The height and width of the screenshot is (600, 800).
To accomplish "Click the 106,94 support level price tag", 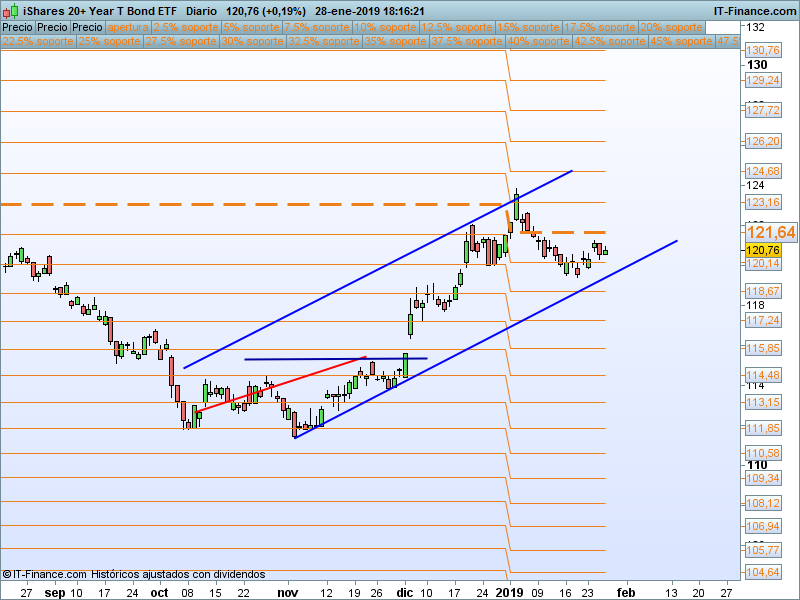I will coord(763,526).
